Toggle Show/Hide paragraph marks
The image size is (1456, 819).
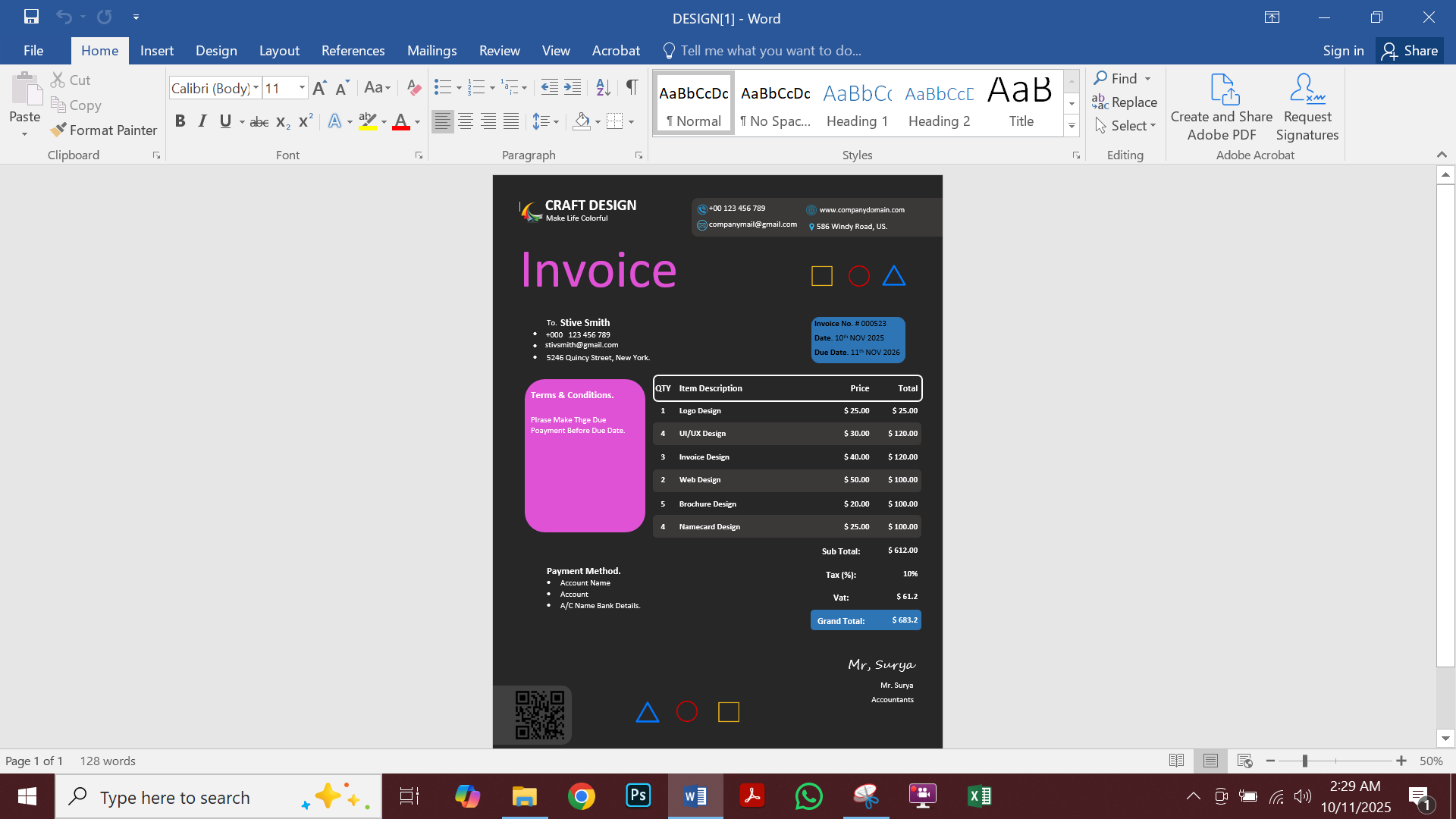point(632,88)
